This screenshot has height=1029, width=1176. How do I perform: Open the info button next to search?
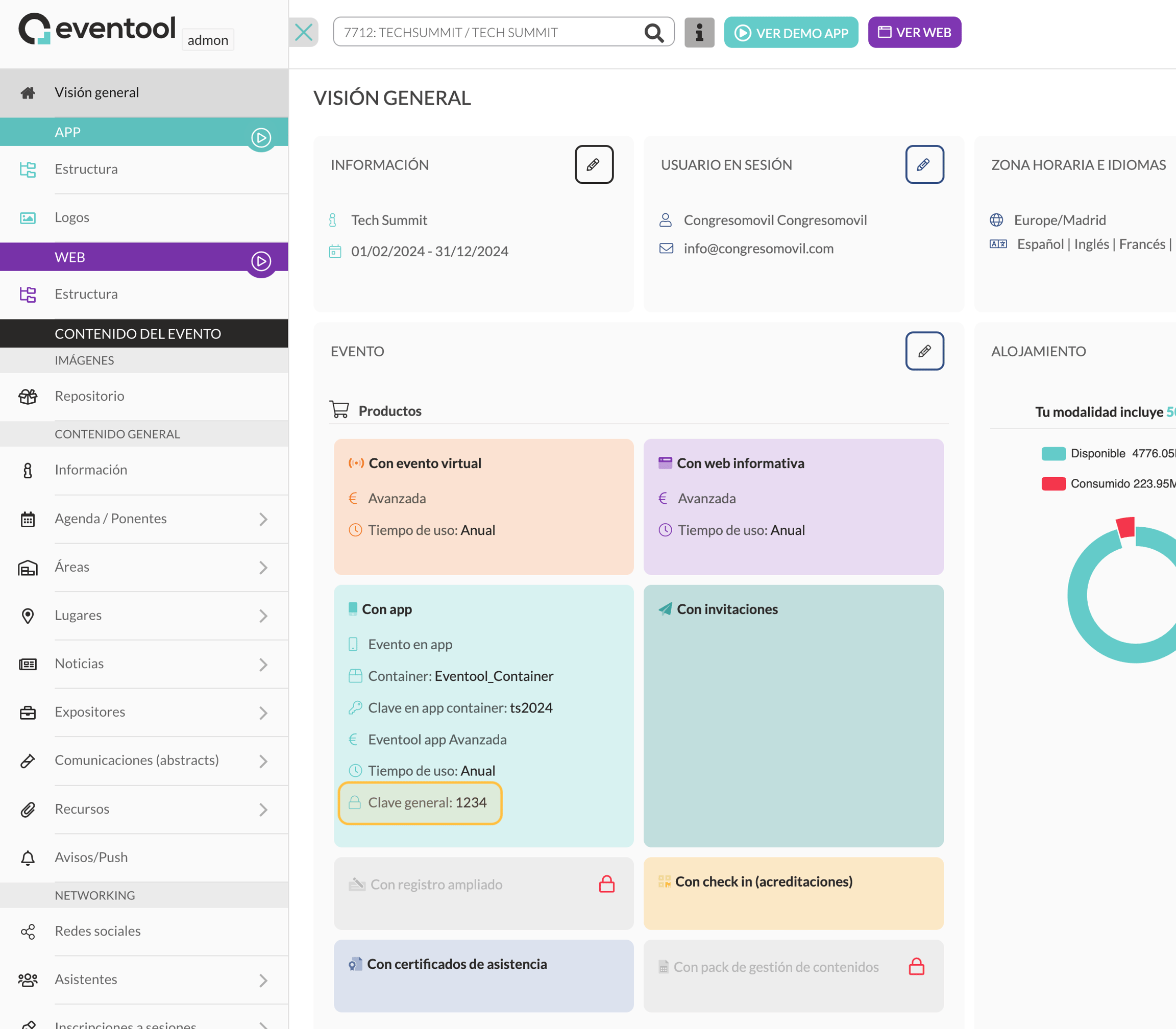pyautogui.click(x=699, y=33)
